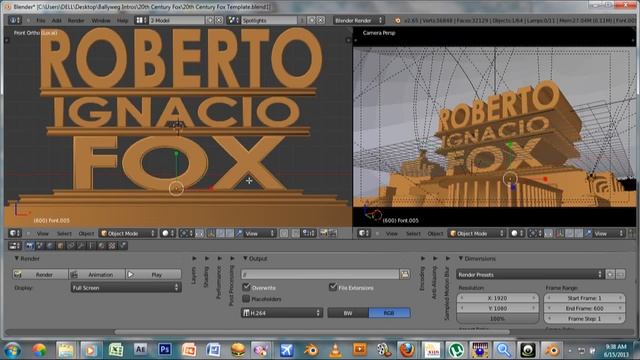Expand the collapsed Post Processing panel
Image resolution: width=640 pixels, height=360 pixels.
point(232,258)
